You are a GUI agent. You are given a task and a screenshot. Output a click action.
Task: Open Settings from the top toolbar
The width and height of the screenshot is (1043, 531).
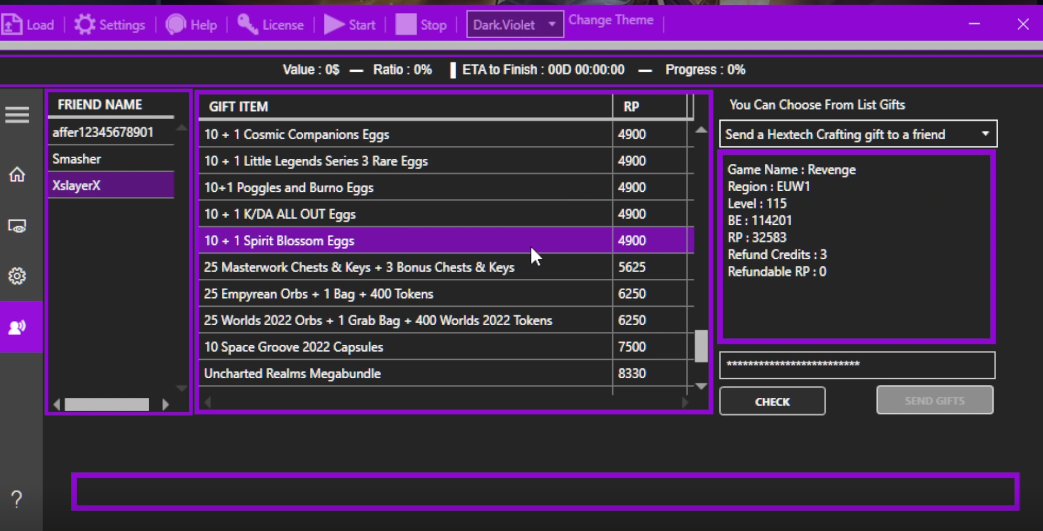pos(110,25)
